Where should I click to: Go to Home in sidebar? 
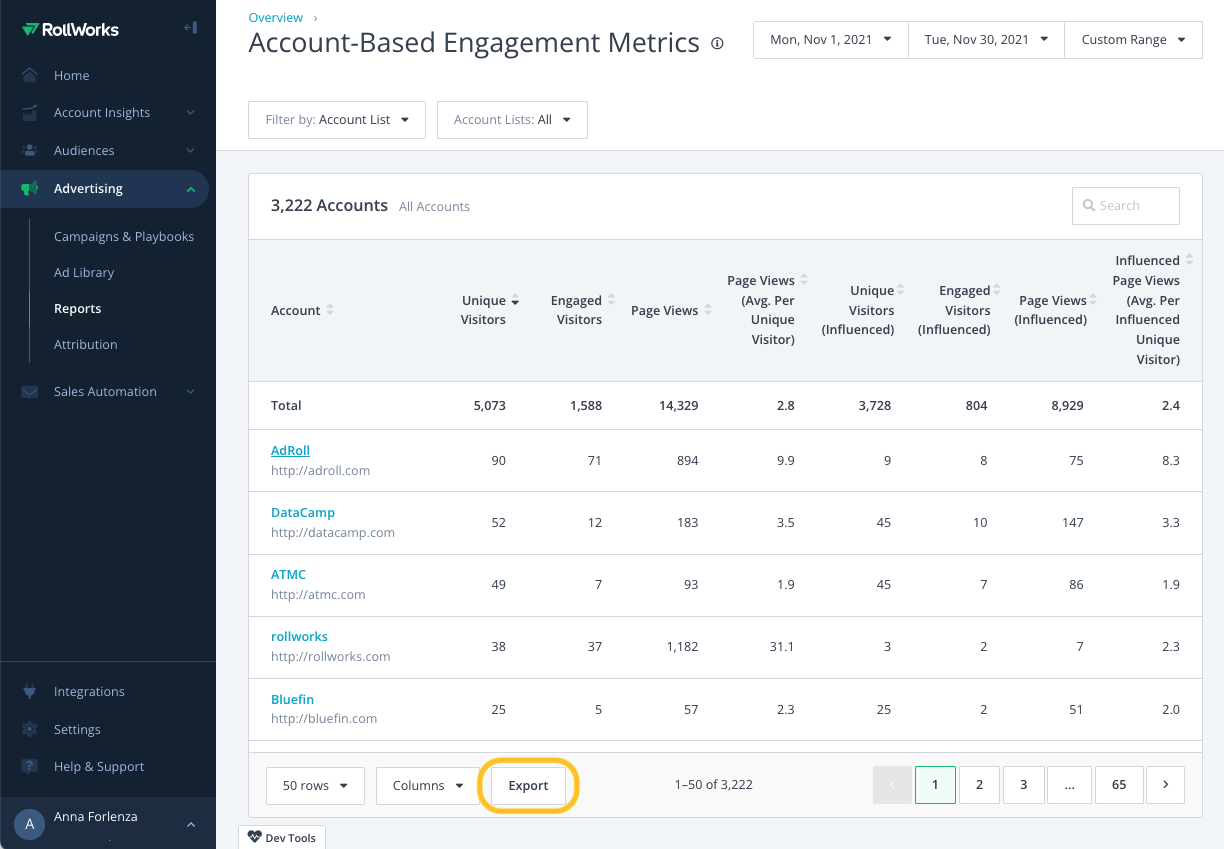[72, 75]
